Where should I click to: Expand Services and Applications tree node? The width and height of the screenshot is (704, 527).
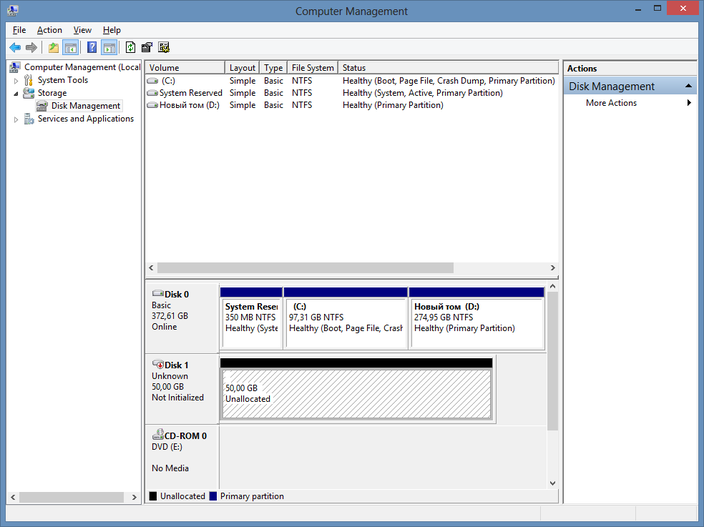(16, 119)
